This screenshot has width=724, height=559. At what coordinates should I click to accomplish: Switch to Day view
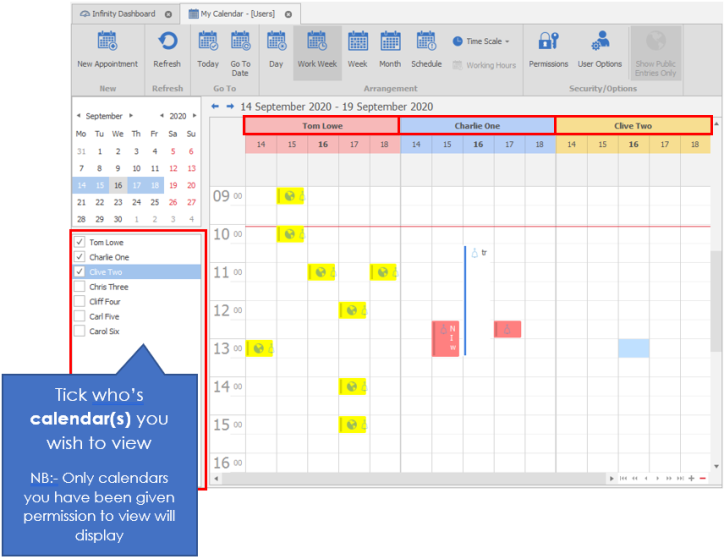click(x=276, y=43)
